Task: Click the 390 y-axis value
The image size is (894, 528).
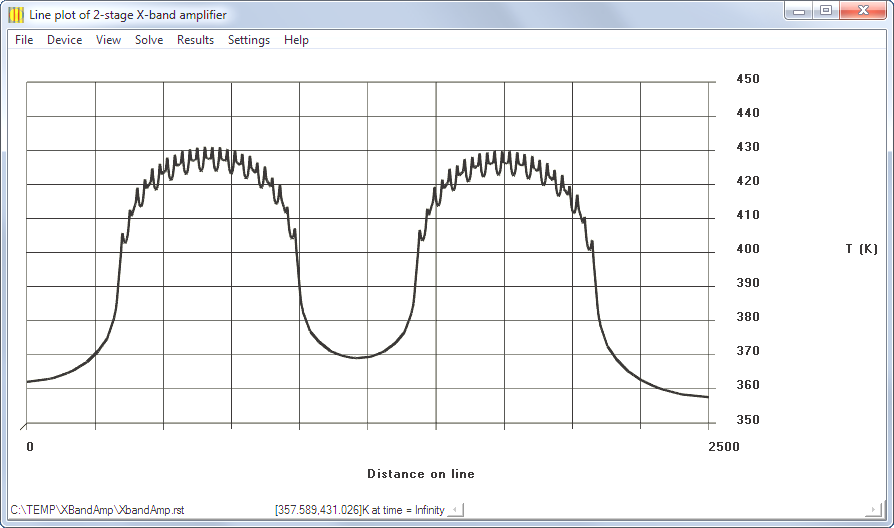Action: point(748,283)
